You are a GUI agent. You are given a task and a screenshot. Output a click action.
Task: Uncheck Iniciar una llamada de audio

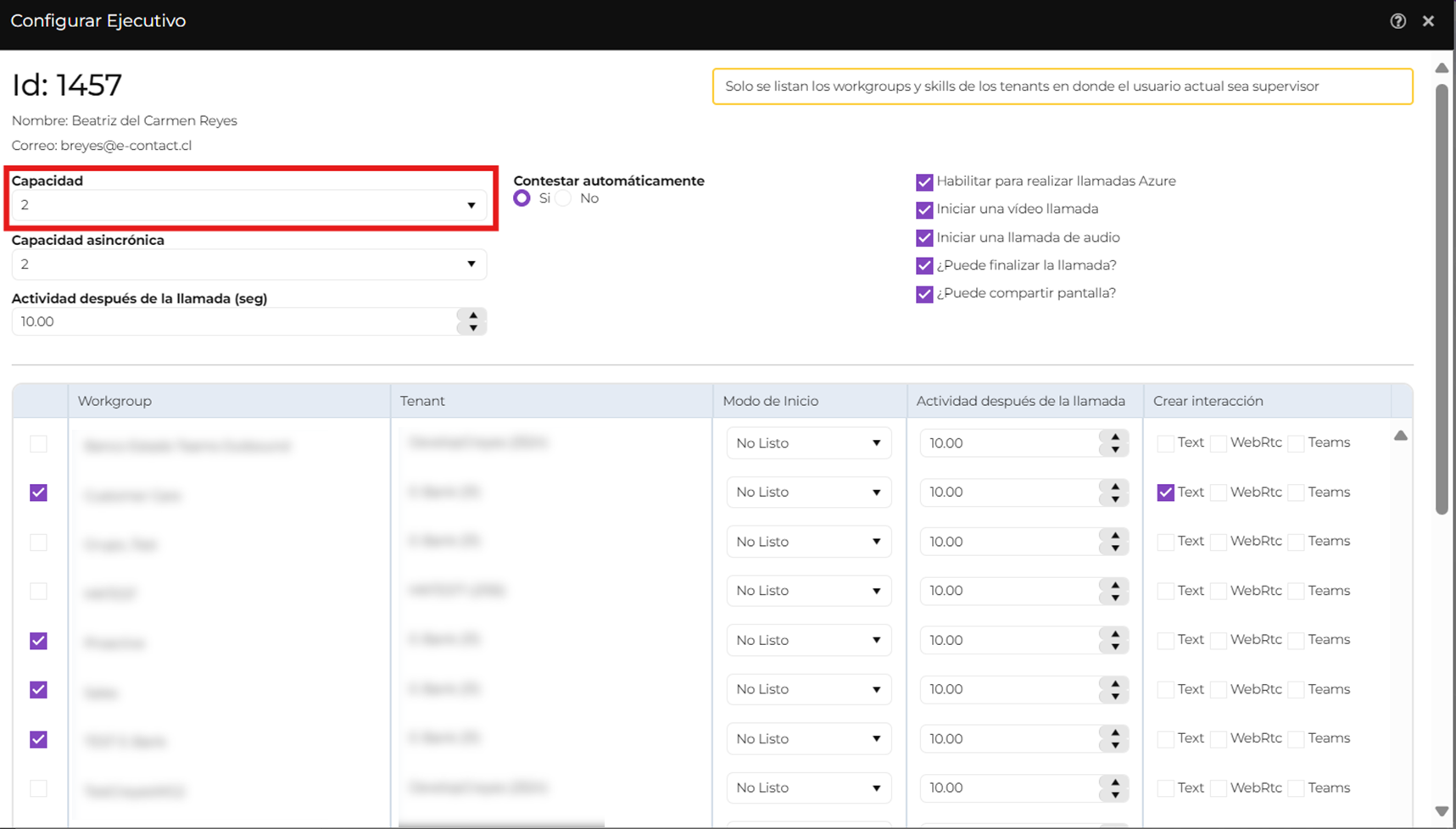[x=924, y=238]
